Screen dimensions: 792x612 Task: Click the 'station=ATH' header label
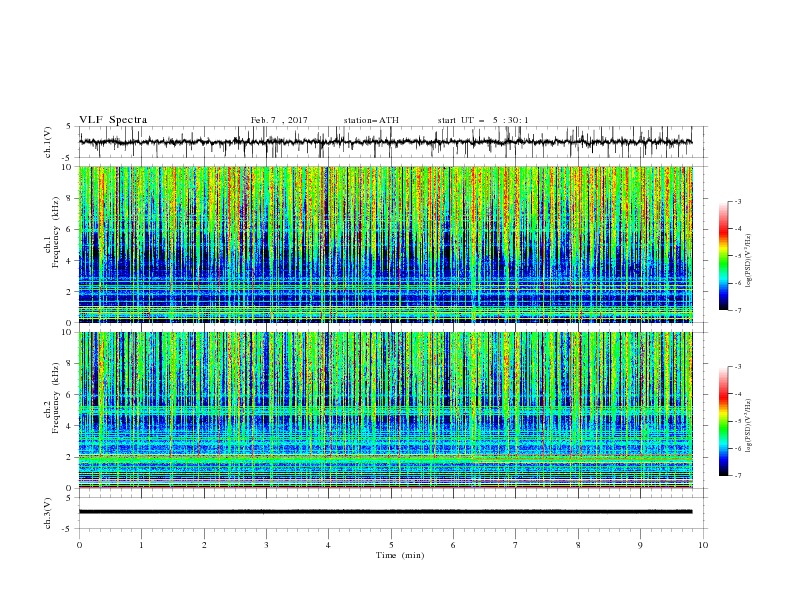371,120
